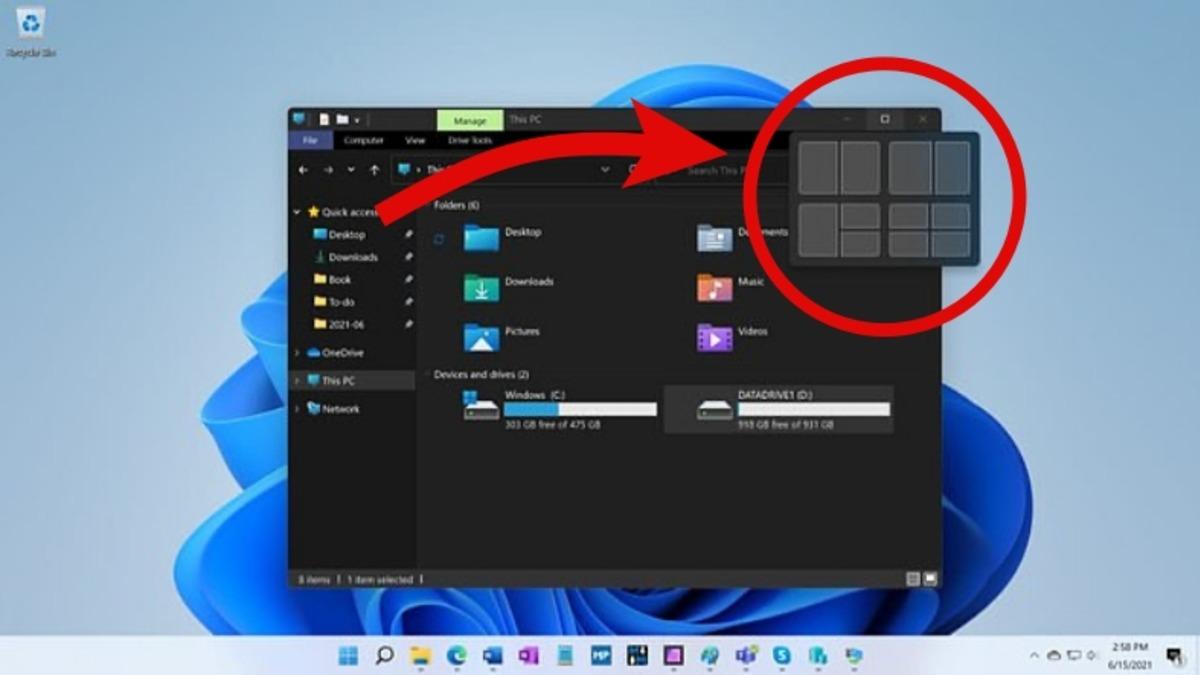Launch Skype from the taskbar
This screenshot has height=675, width=1200.
(780, 658)
